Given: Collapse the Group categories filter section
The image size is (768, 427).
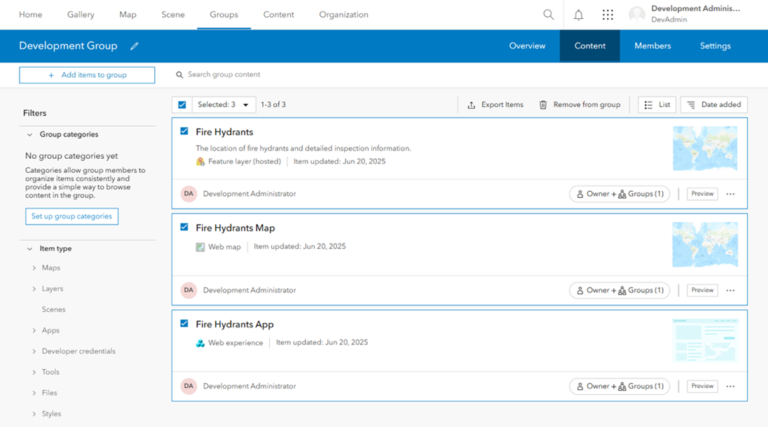Looking at the screenshot, I should pyautogui.click(x=29, y=135).
